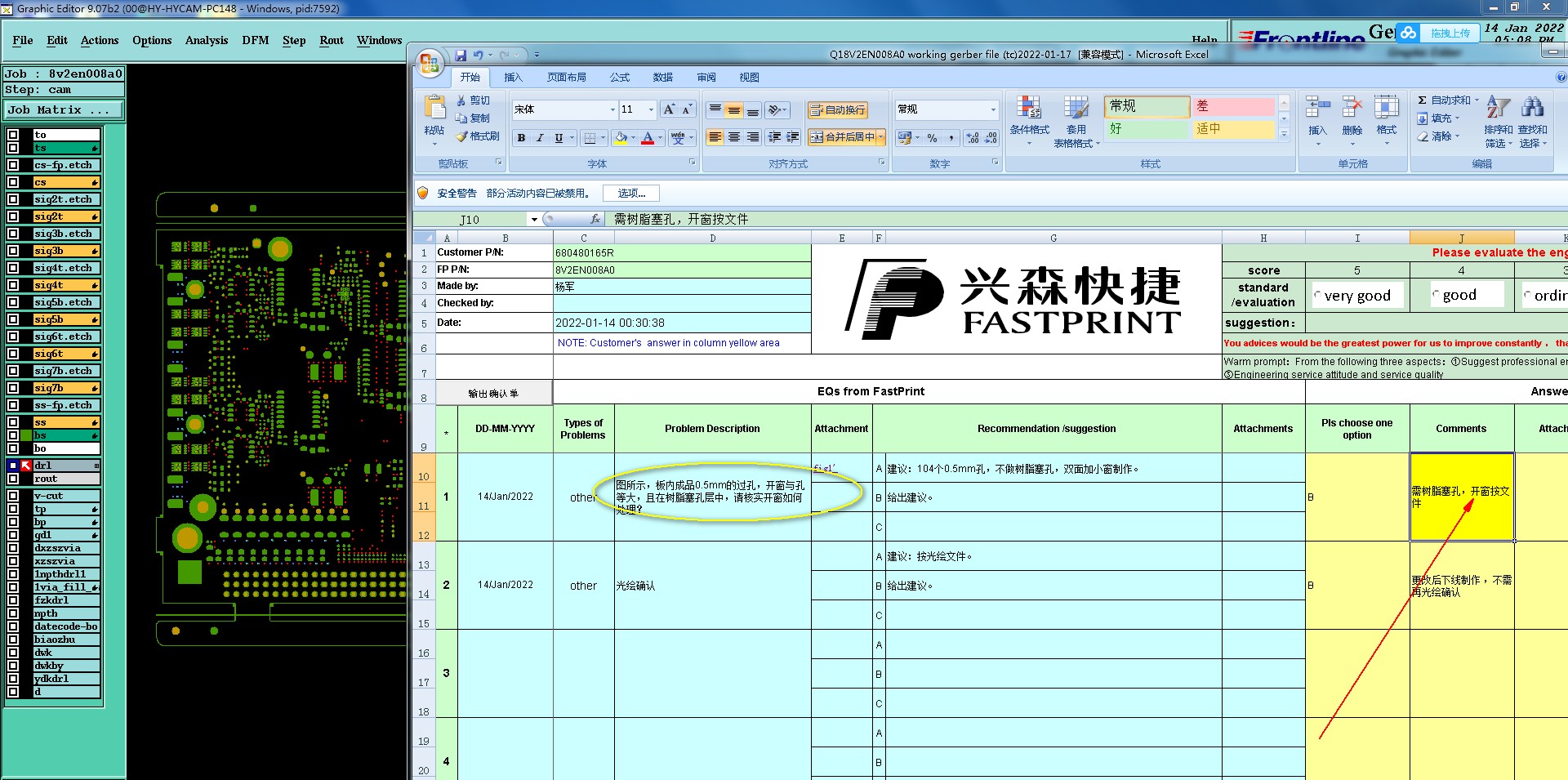Screen dimensions: 1568x780
Task: Click the middle vertical align icon
Action: coord(734,109)
